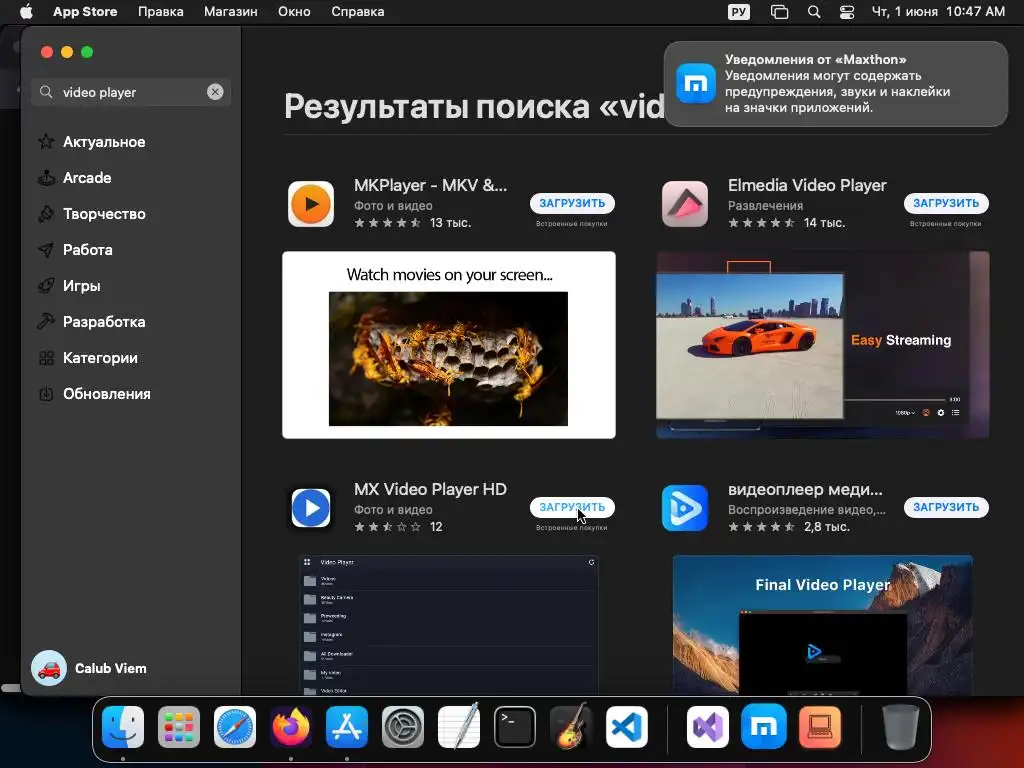Click Развлечения category under Elmedia
The image size is (1024, 768).
(x=765, y=205)
